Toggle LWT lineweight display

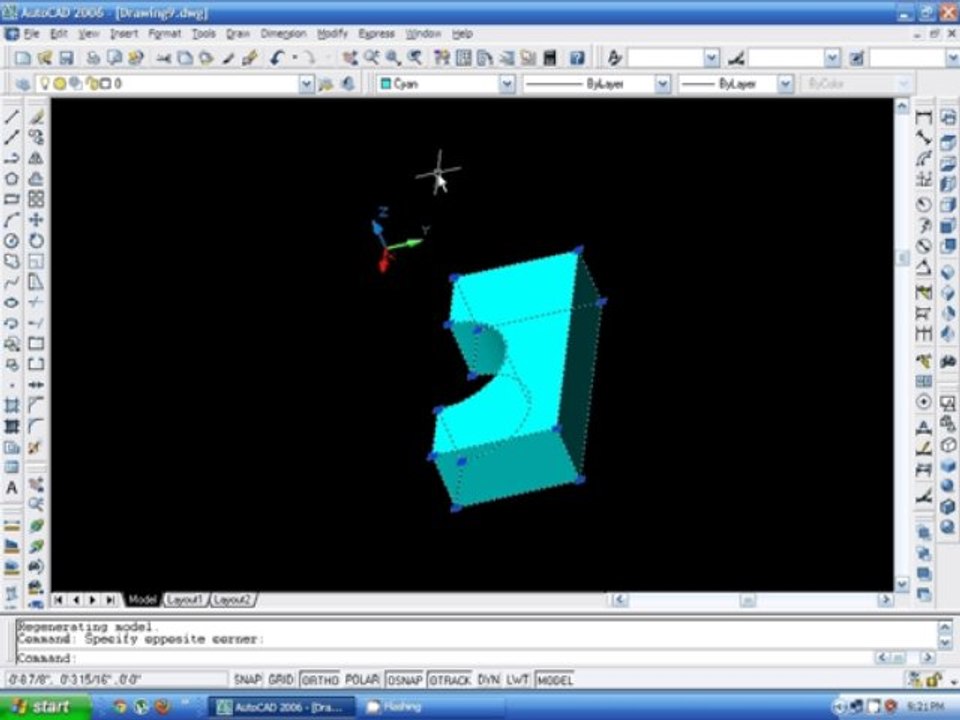517,680
